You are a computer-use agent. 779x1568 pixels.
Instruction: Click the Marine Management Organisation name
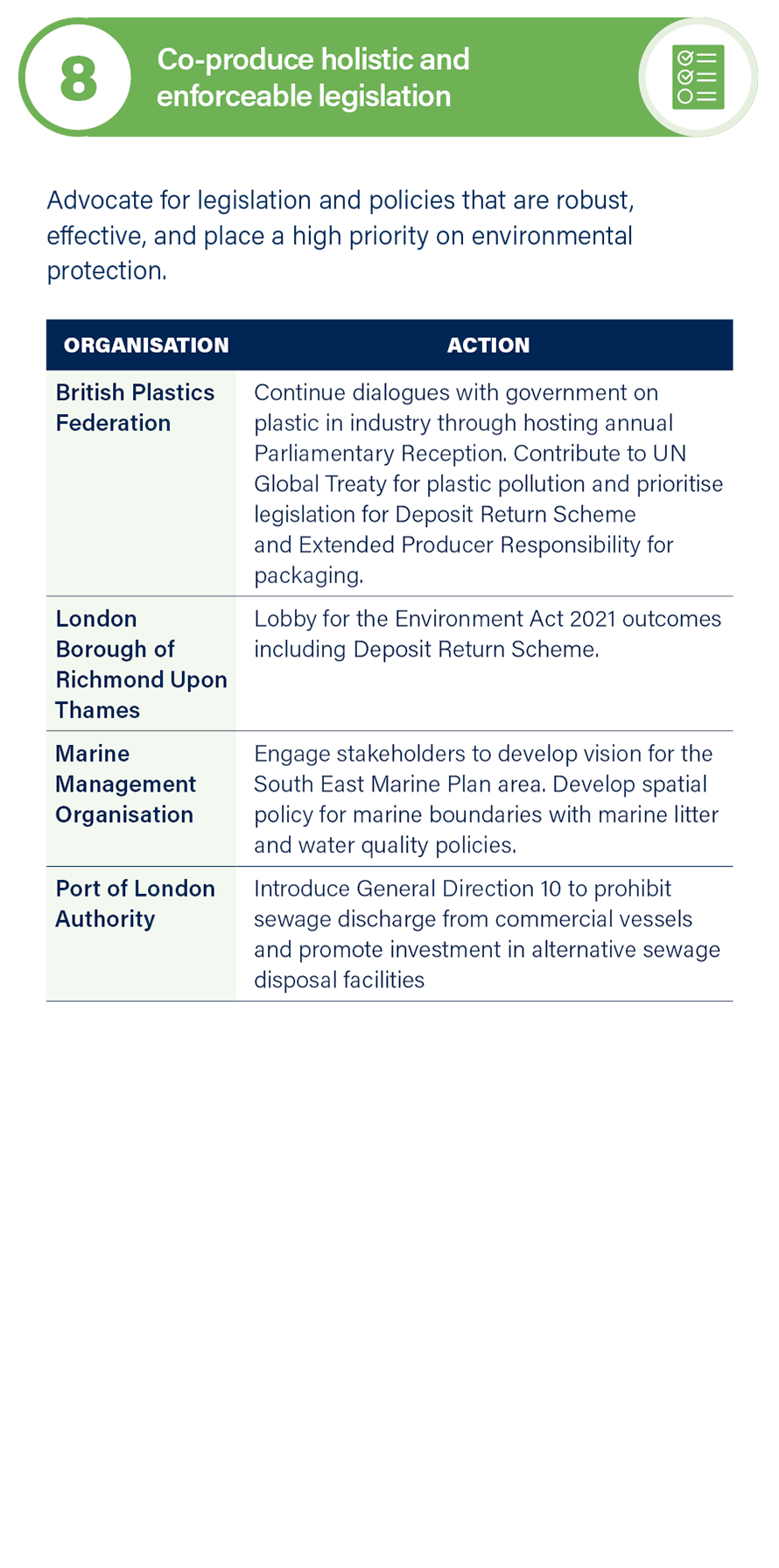125,784
